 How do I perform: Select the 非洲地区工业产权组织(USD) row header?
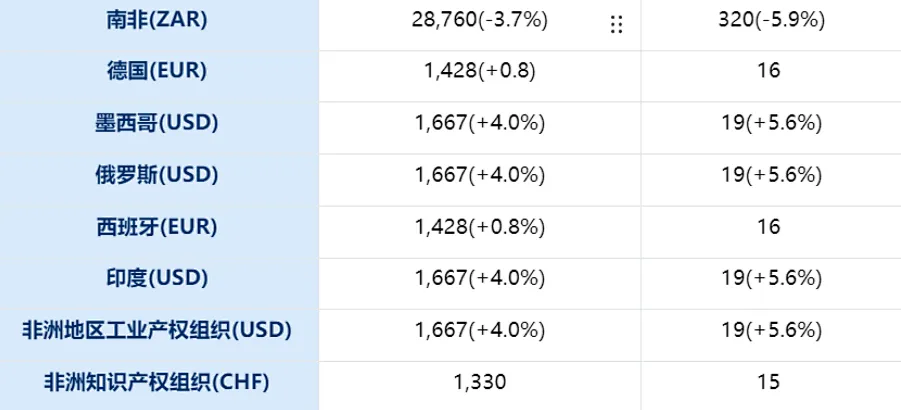pyautogui.click(x=160, y=330)
